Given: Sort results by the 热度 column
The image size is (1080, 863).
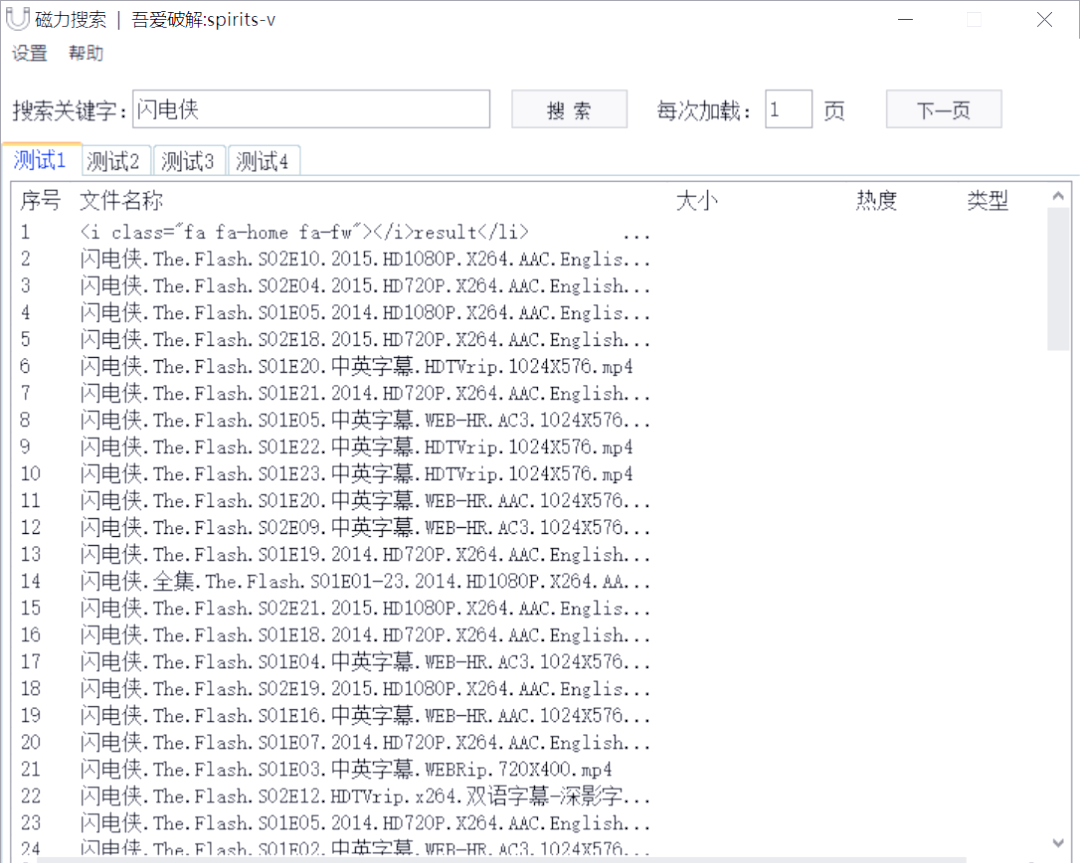Looking at the screenshot, I should tap(877, 200).
